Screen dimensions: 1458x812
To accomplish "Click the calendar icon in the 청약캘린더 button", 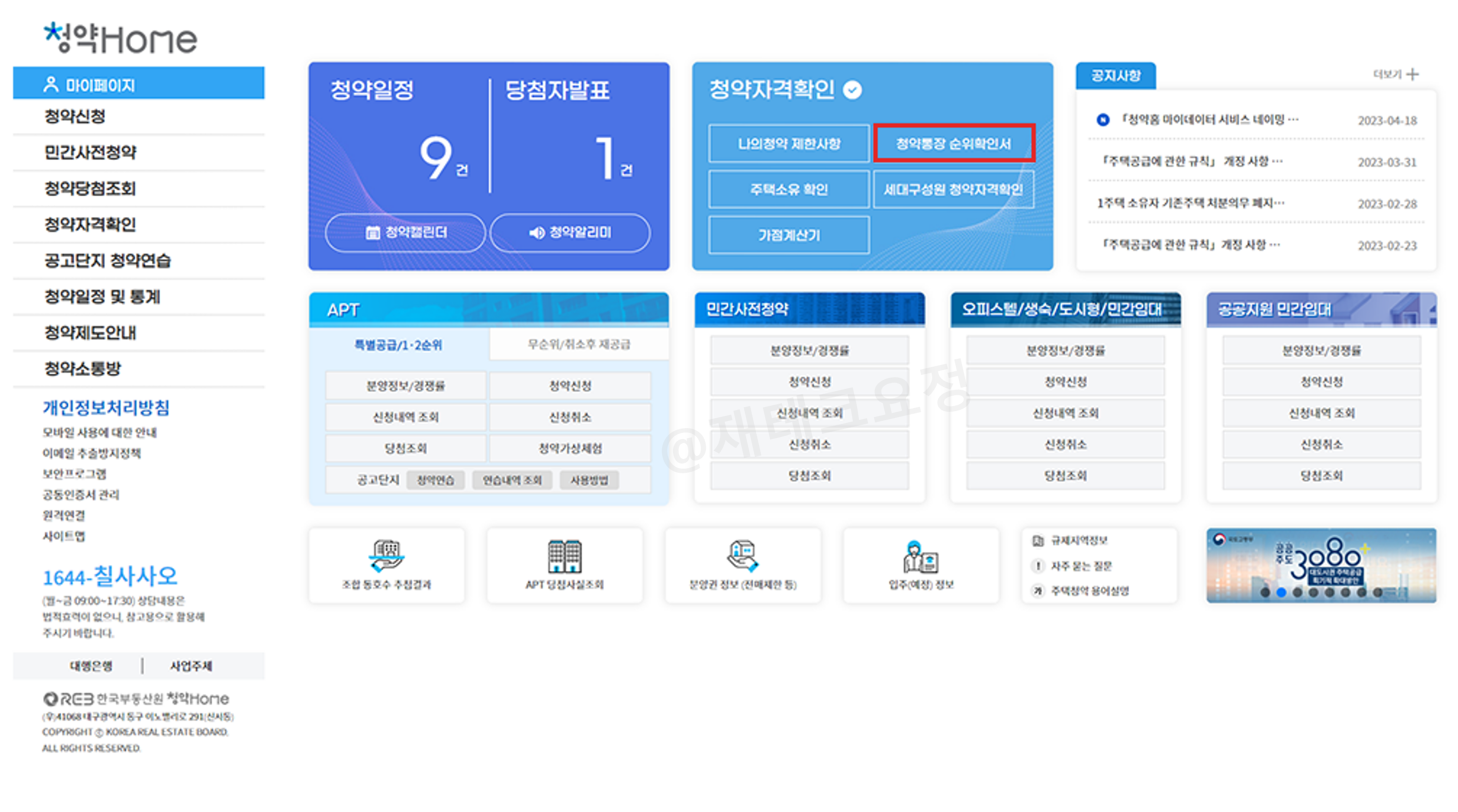I will [373, 232].
